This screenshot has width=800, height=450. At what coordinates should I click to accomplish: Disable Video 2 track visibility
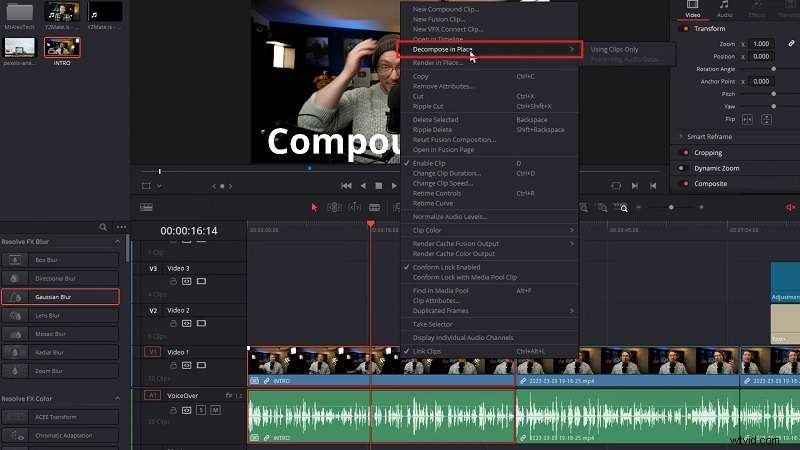coord(202,323)
